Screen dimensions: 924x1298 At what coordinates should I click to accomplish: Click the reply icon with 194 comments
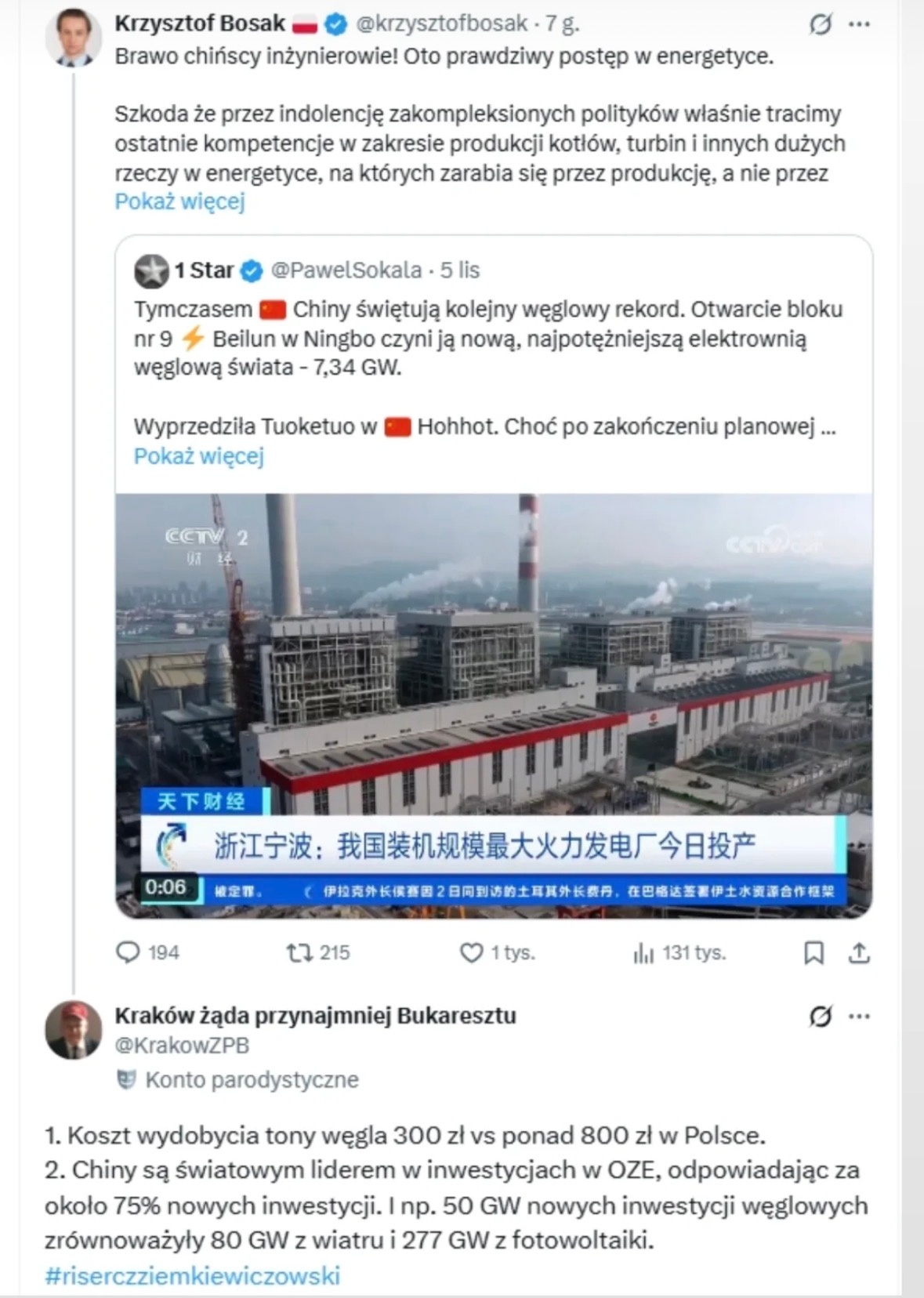pyautogui.click(x=128, y=952)
